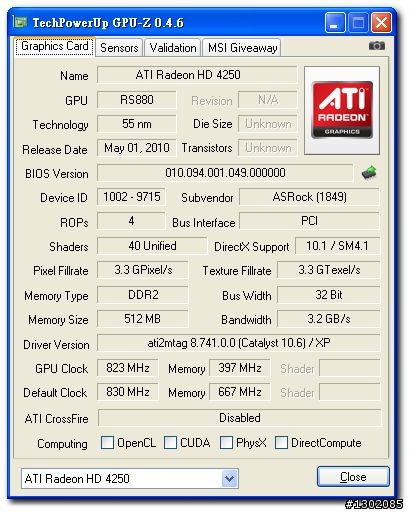The height and width of the screenshot is (512, 410).
Task: Click the ROPs value 4
Action: coord(131,221)
